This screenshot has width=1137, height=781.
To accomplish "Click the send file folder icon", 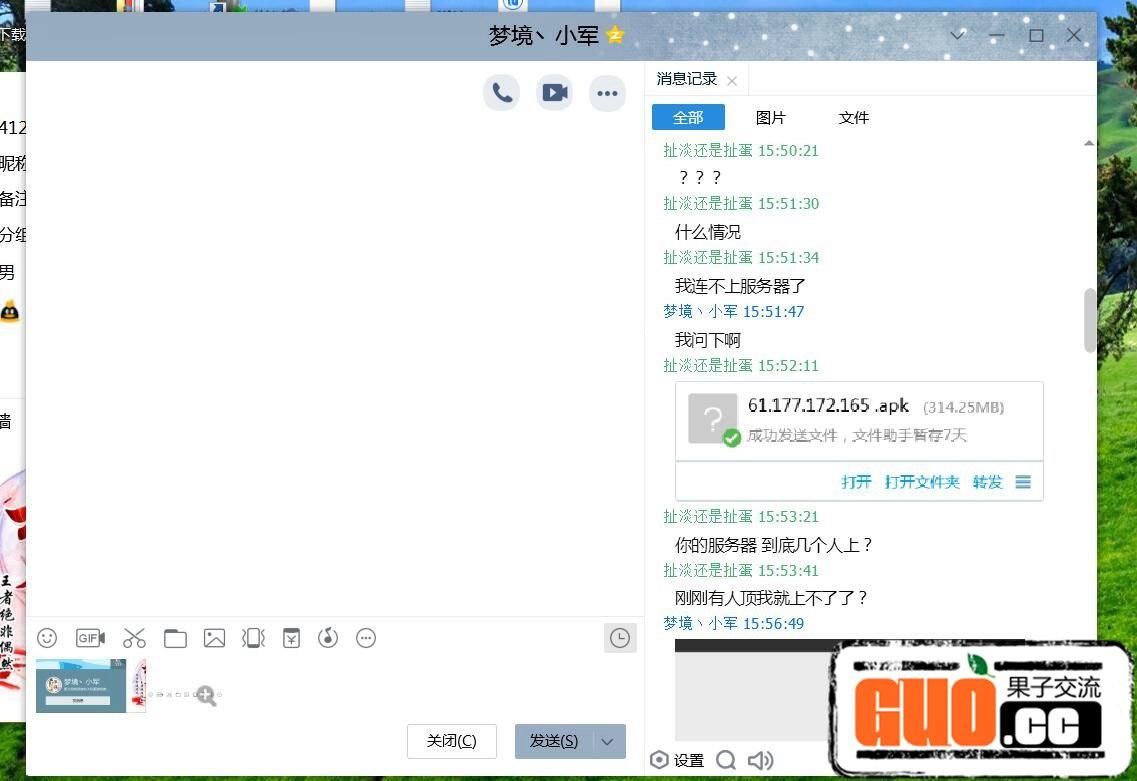I will click(x=175, y=638).
